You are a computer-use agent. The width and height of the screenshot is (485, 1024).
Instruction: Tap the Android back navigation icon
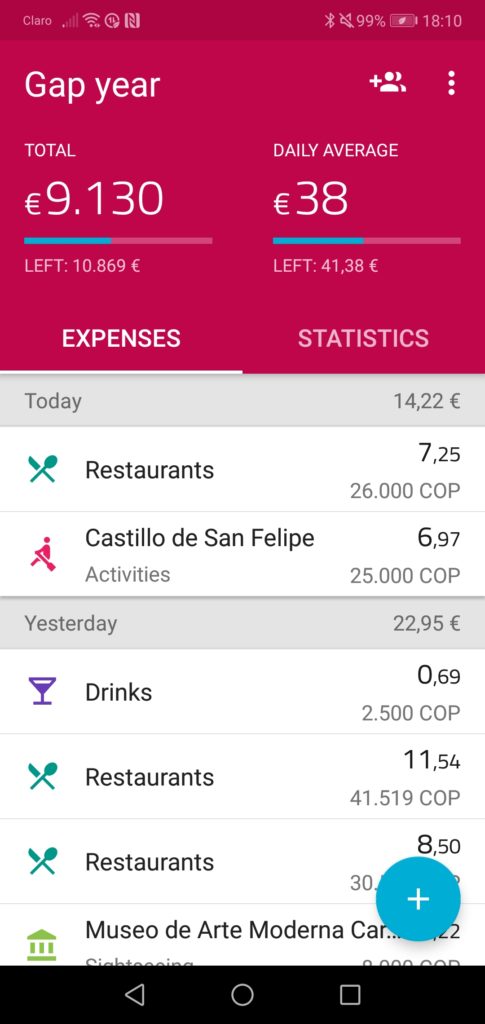tap(134, 995)
